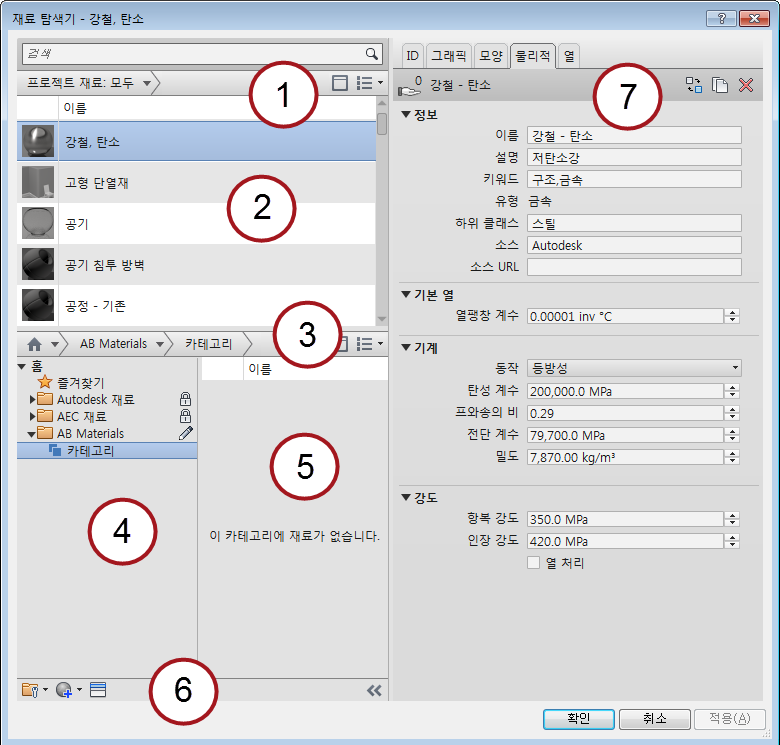Click the duplicate asset icon

coord(720,85)
